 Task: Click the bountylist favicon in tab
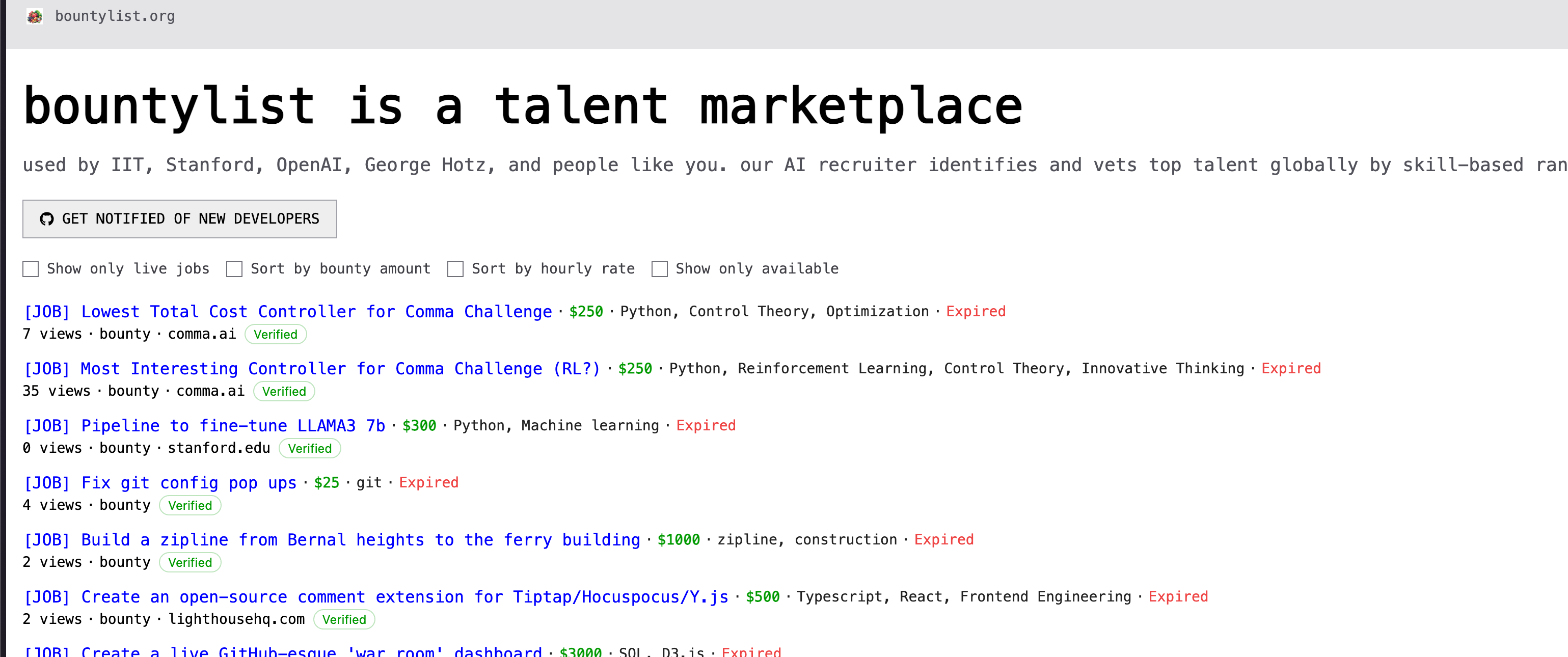tap(35, 16)
